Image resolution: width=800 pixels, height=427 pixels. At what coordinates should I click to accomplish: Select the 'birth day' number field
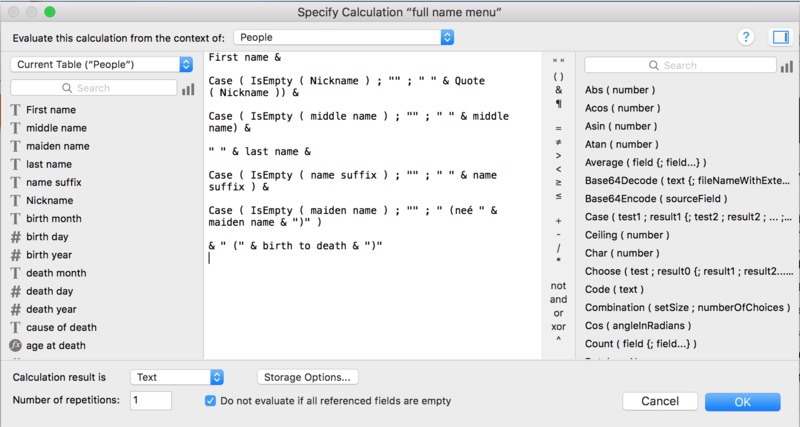(x=47, y=237)
